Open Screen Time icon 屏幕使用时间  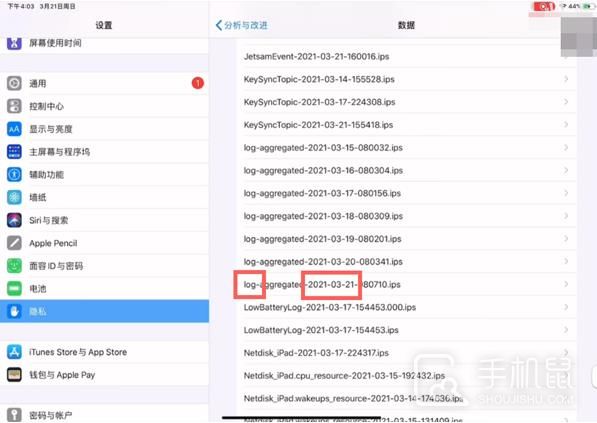click(14, 43)
